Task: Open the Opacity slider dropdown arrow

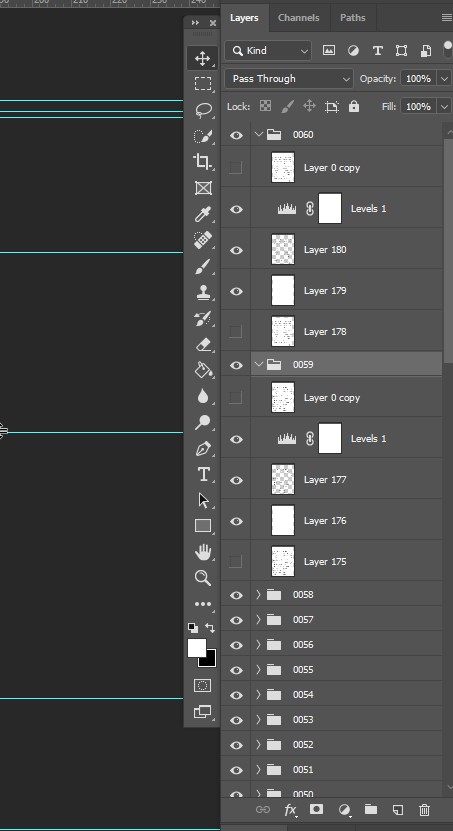Action: click(x=444, y=78)
